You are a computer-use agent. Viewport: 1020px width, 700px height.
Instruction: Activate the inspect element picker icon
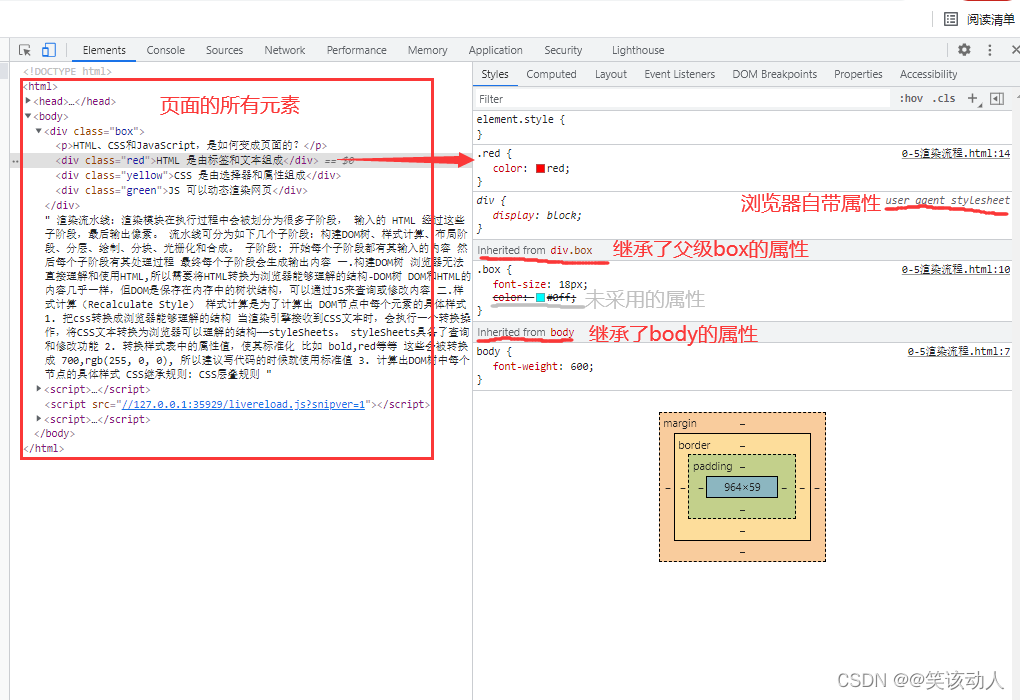[25, 50]
